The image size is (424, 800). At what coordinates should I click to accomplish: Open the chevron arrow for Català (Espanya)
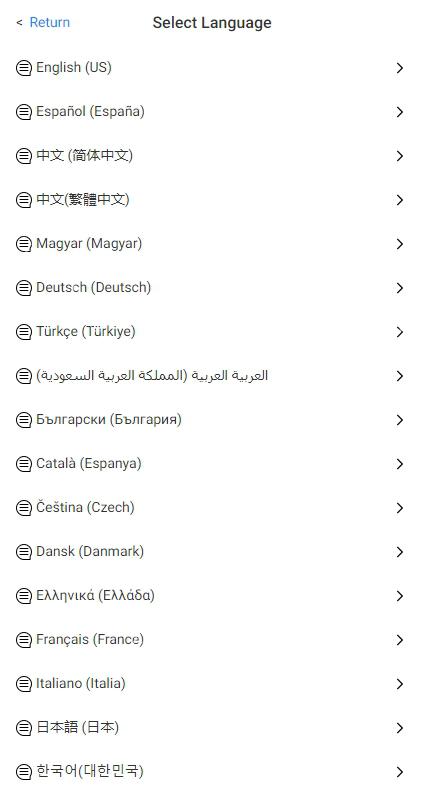pyautogui.click(x=400, y=464)
